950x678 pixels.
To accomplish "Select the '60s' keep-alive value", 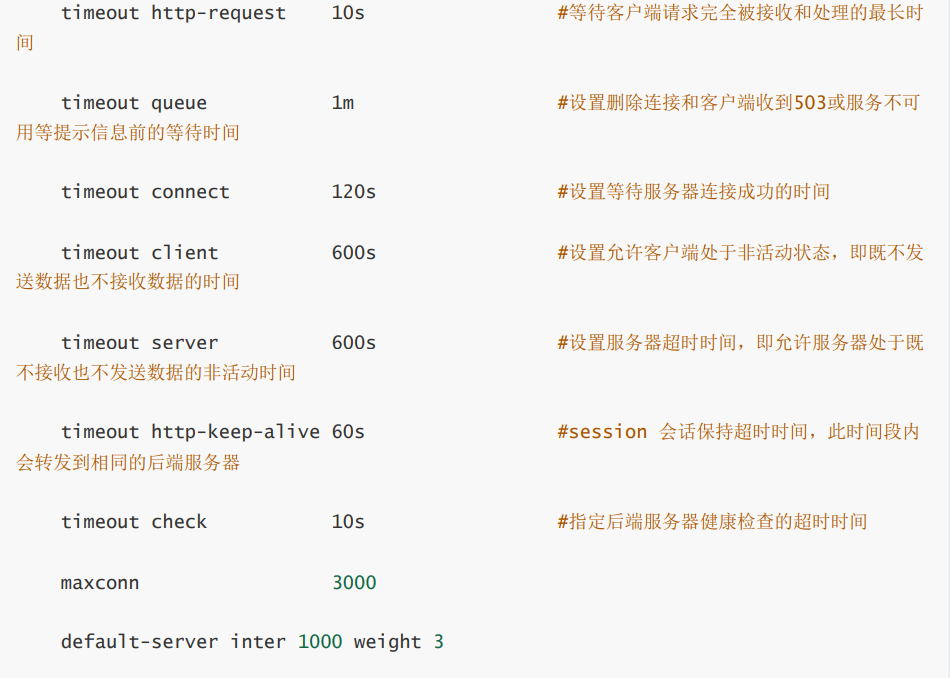I will (x=348, y=432).
